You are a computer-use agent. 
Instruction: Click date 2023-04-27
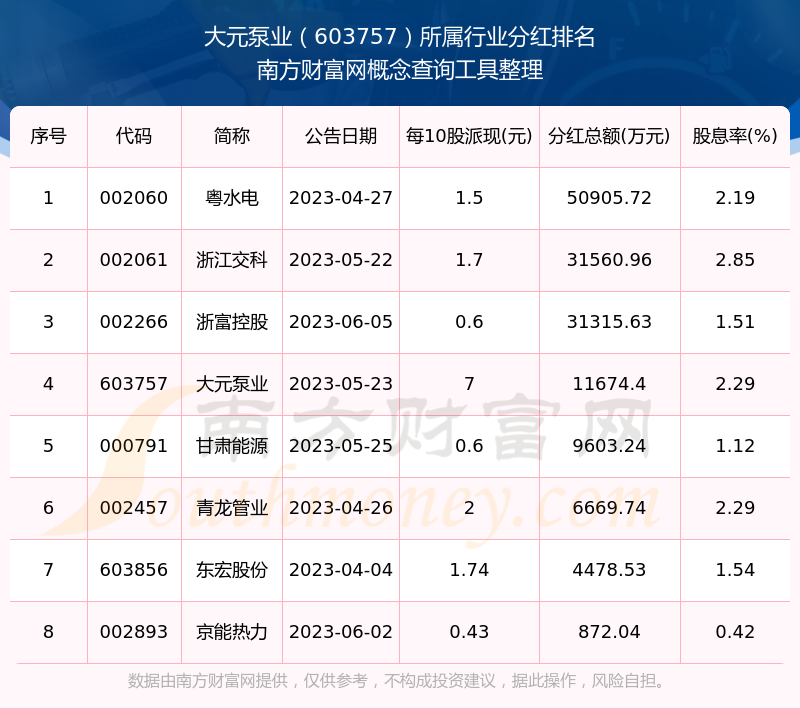coord(341,198)
